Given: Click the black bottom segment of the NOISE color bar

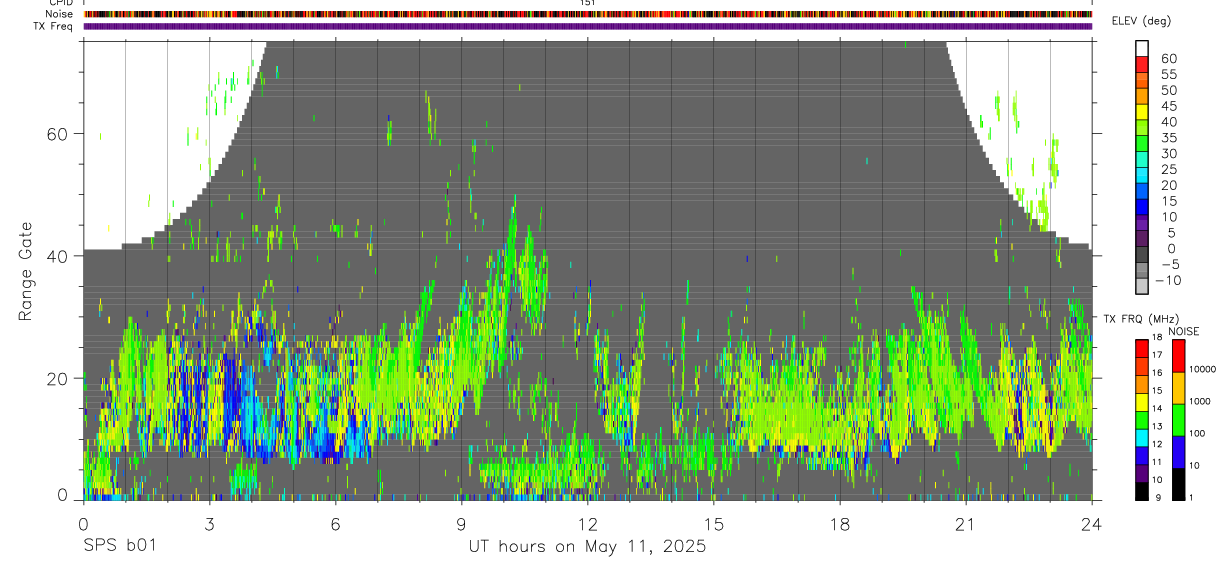Looking at the screenshot, I should (x=1177, y=484).
